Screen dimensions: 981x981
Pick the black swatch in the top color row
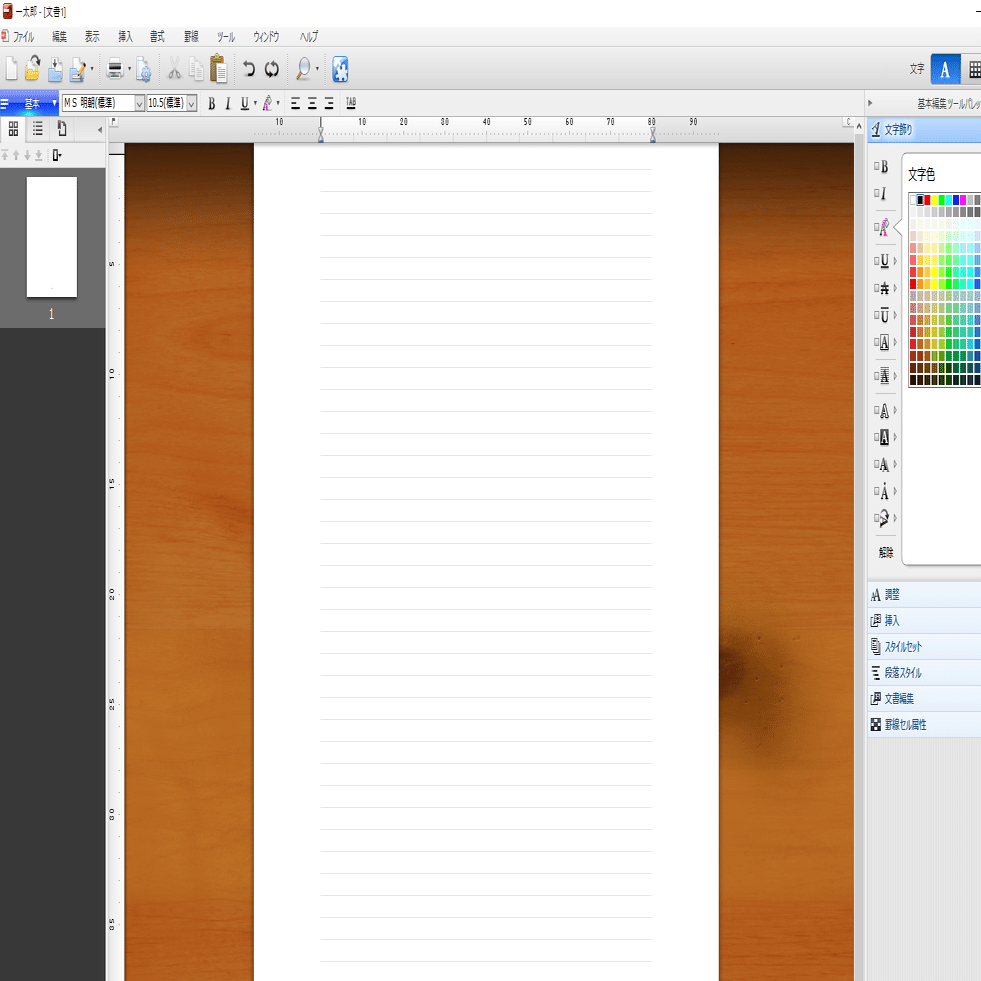pyautogui.click(x=920, y=200)
